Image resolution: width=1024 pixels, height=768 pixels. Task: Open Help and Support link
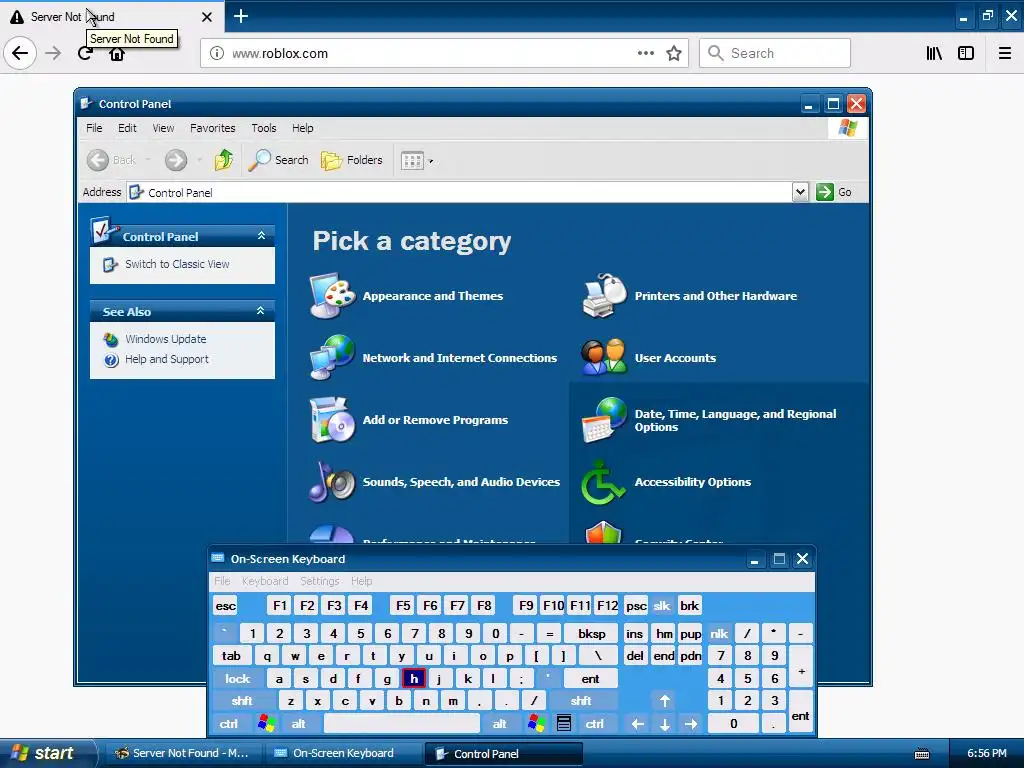[x=167, y=359]
